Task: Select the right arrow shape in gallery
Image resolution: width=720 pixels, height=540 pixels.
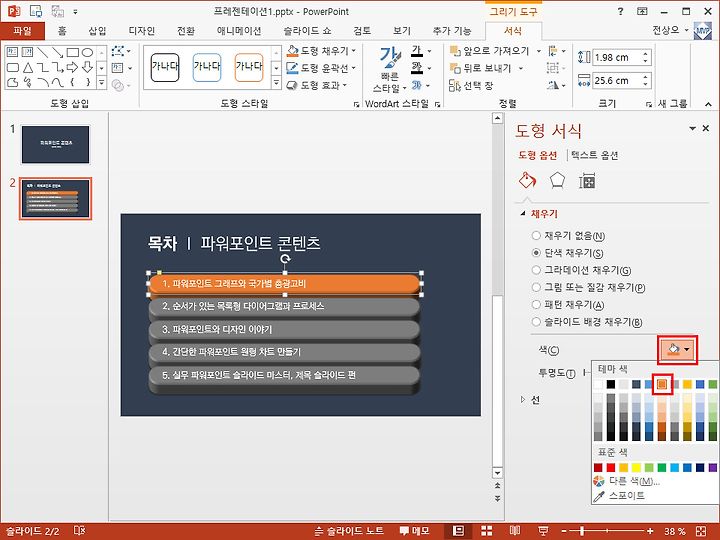Action: tap(72, 68)
